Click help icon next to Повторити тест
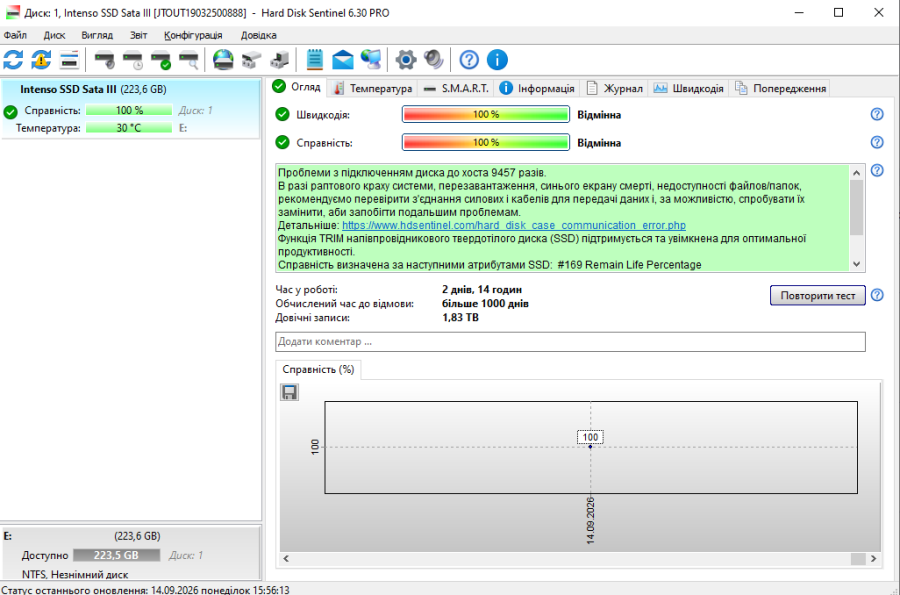This screenshot has height=595, width=900. [x=877, y=295]
